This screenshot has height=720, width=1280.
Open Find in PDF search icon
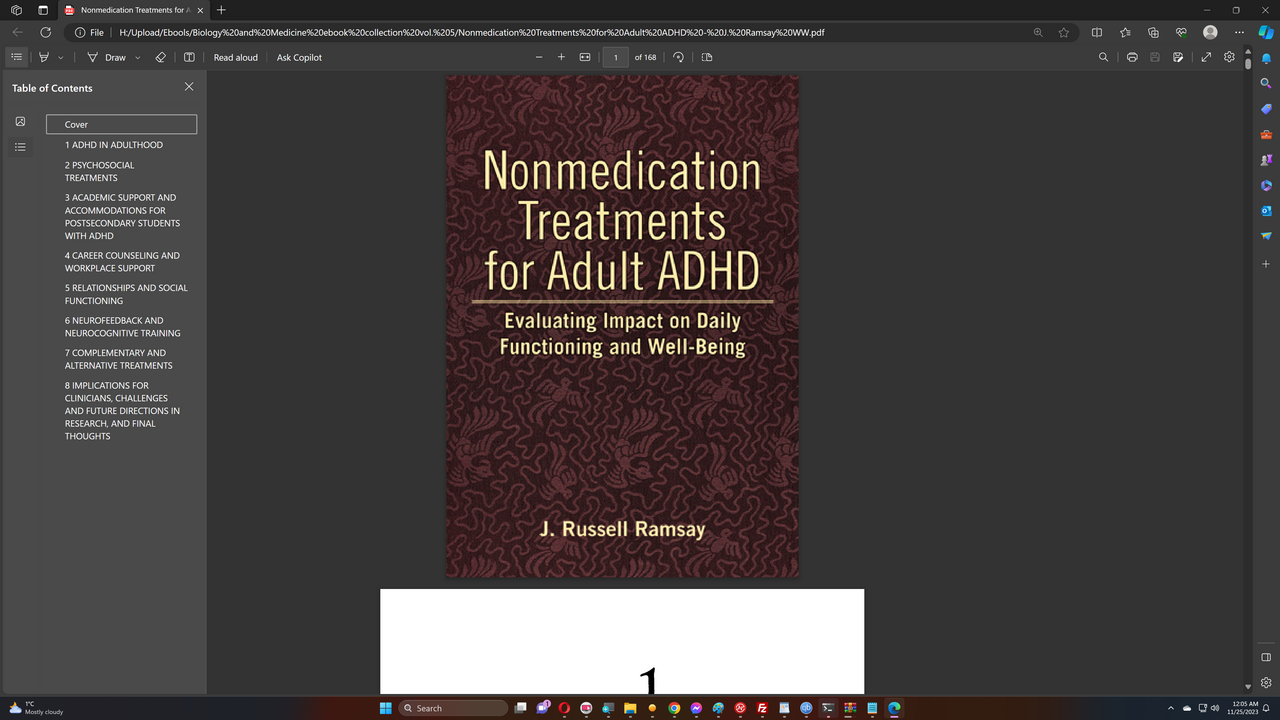1103,57
